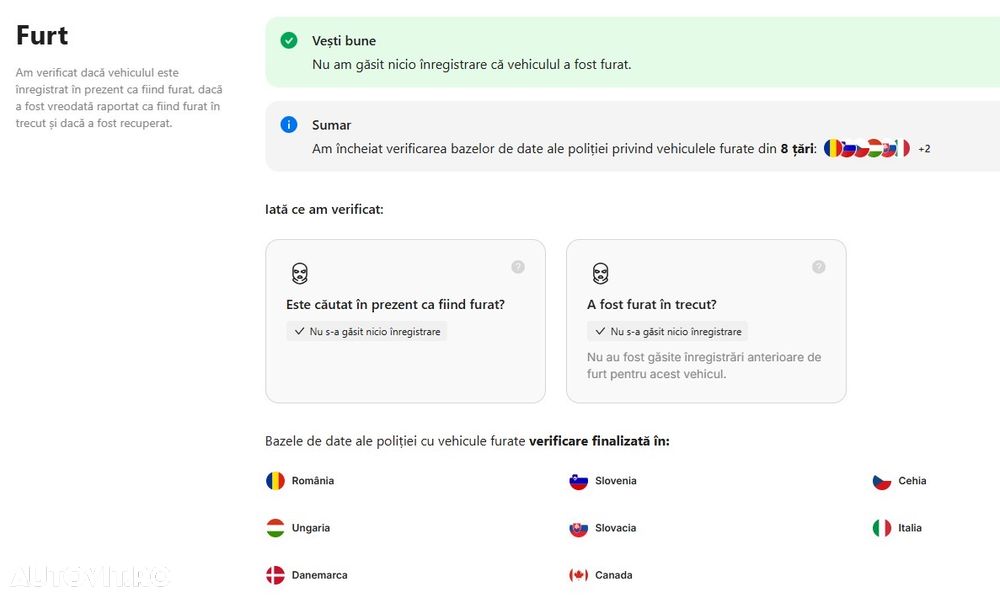Click the Slovacia flag icon

pyautogui.click(x=578, y=528)
